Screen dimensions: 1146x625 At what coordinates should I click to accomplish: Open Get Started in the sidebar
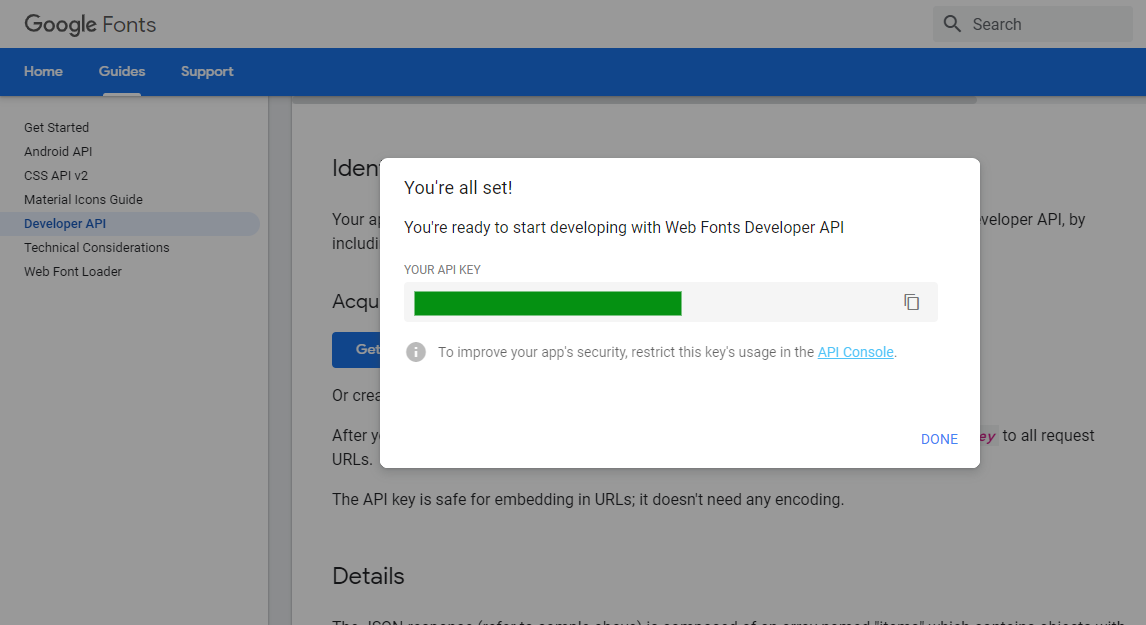point(56,127)
